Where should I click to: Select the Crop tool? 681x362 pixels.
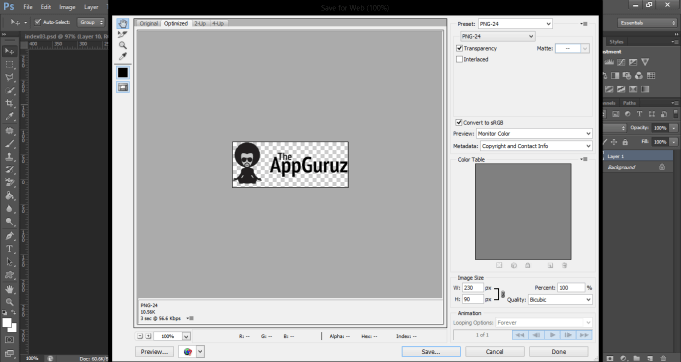(x=9, y=103)
